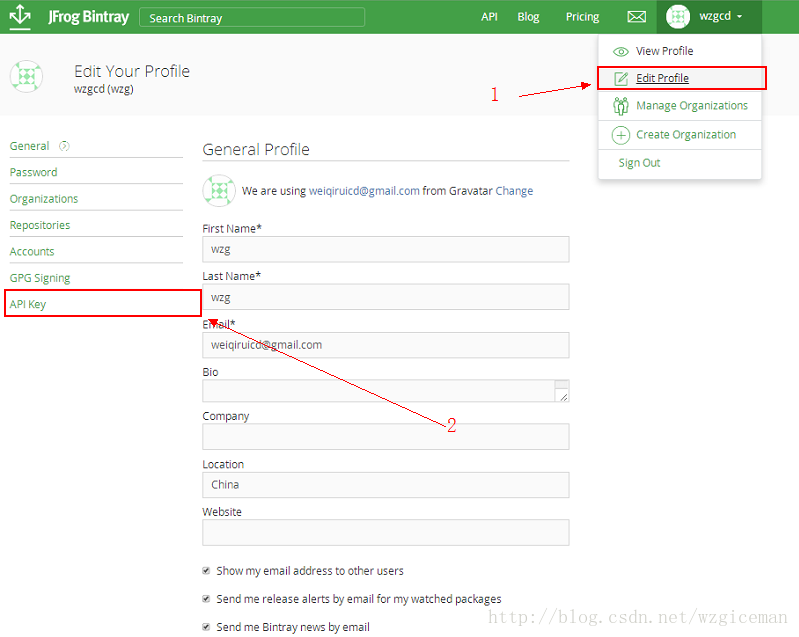799x637 pixels.
Task: Open the Accounts settings section
Action: [32, 252]
